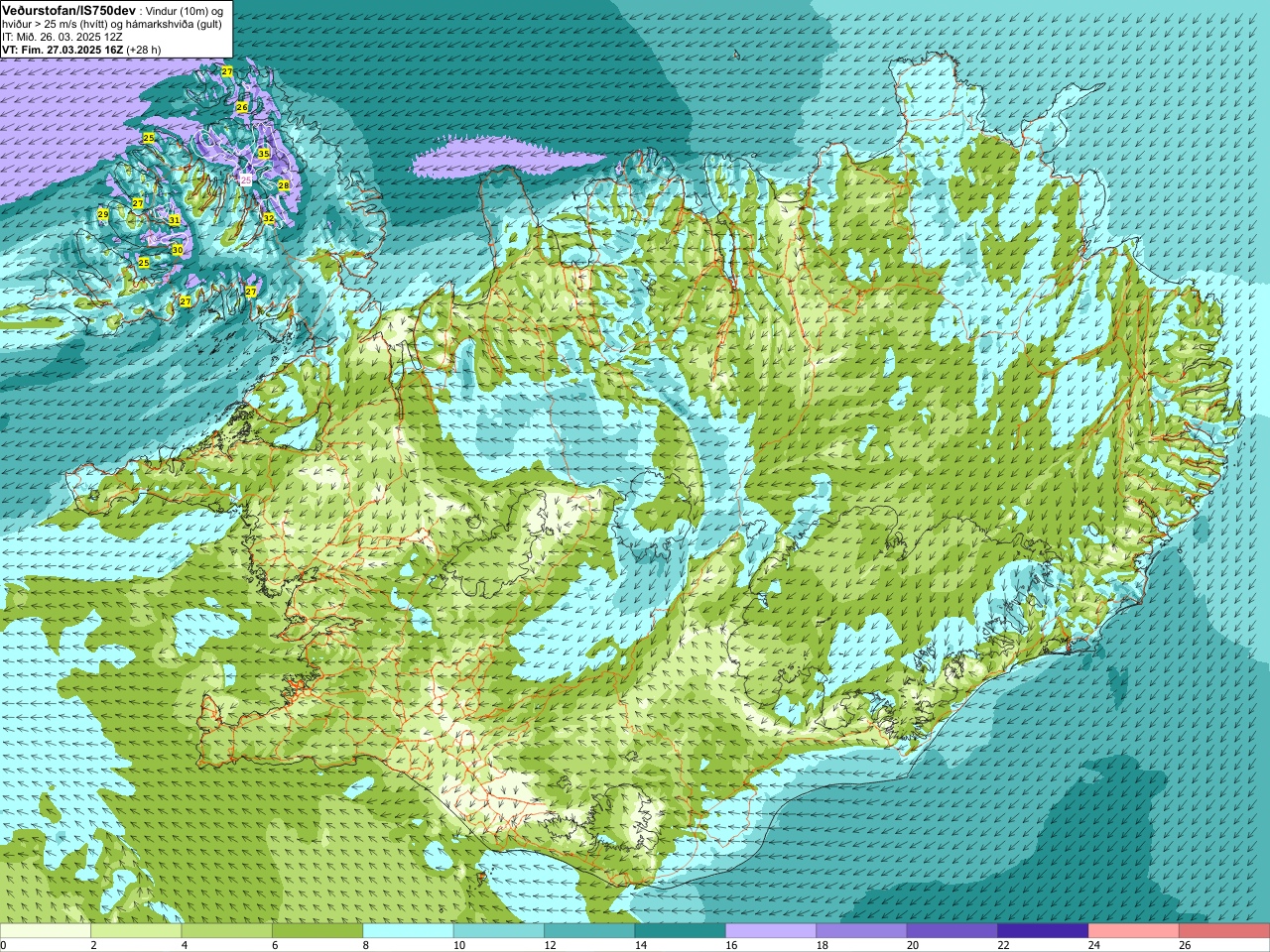Click the yellow gust label 32
Viewport: 1270px width, 952px height.
click(268, 217)
